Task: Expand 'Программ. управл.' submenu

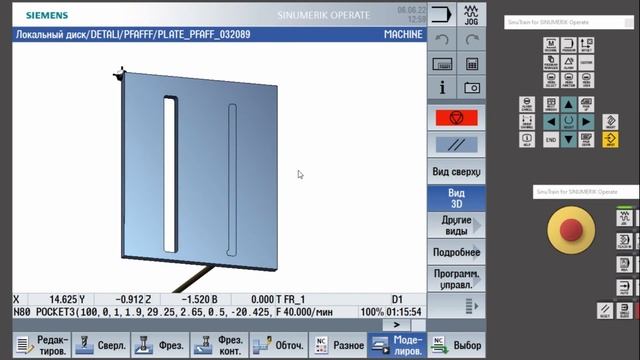Action: pyautogui.click(x=456, y=279)
